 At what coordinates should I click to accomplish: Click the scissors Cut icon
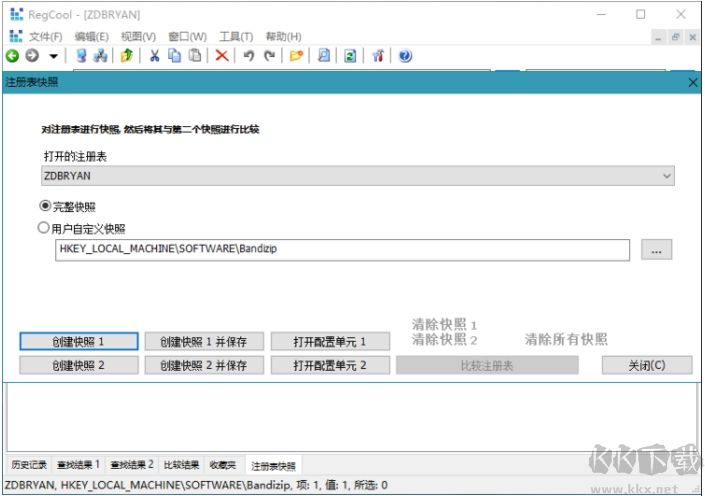154,56
